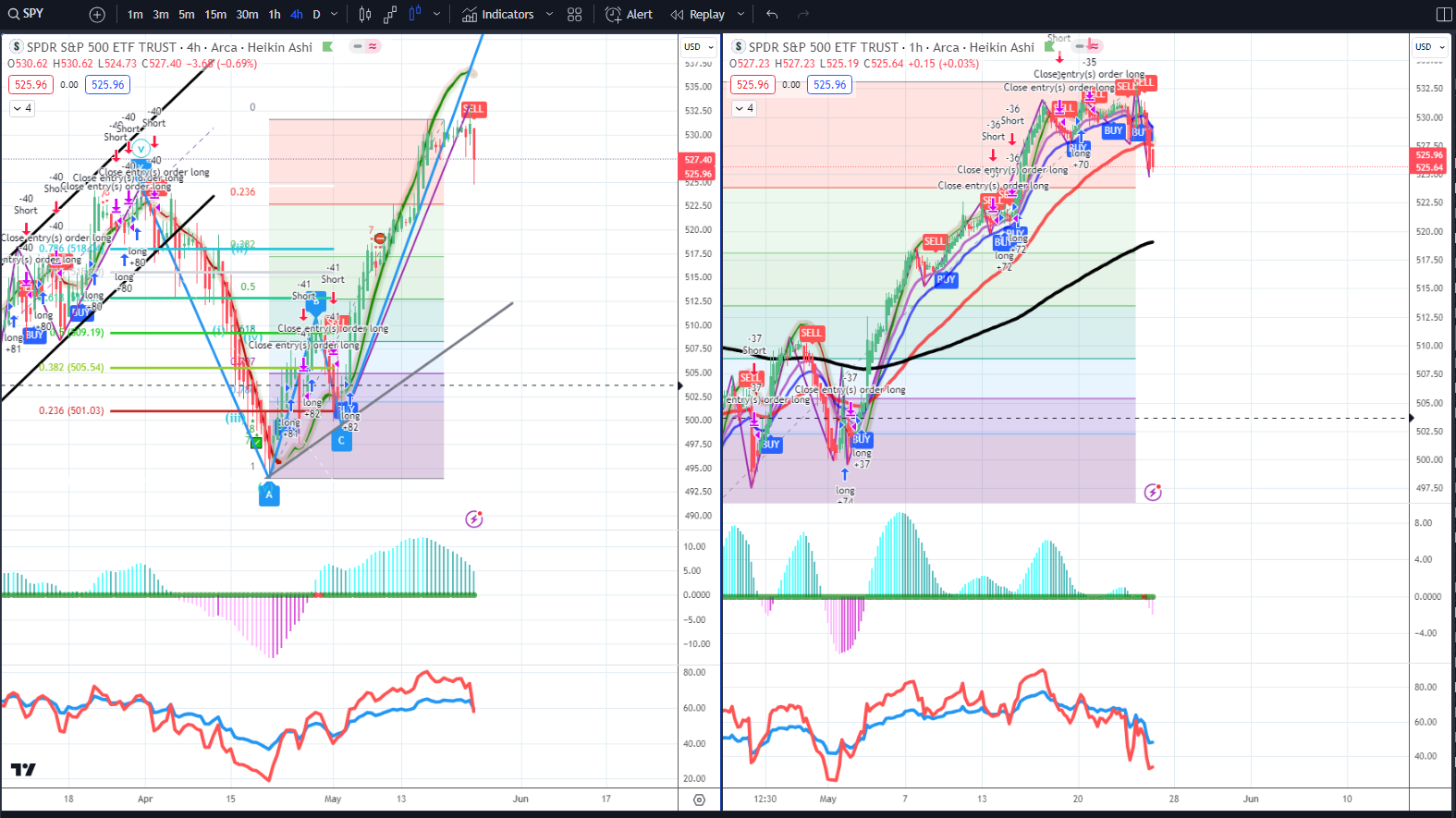This screenshot has width=1456, height=818.
Task: Click the blue A wave label on 4h chart
Action: coord(269,494)
